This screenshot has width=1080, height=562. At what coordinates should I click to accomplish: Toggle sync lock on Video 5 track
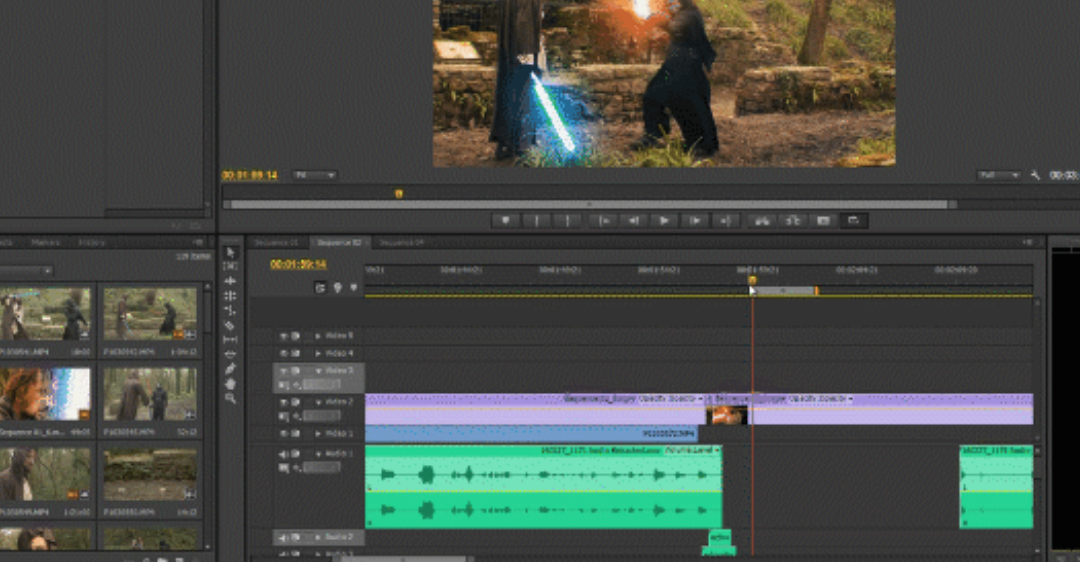pos(295,336)
